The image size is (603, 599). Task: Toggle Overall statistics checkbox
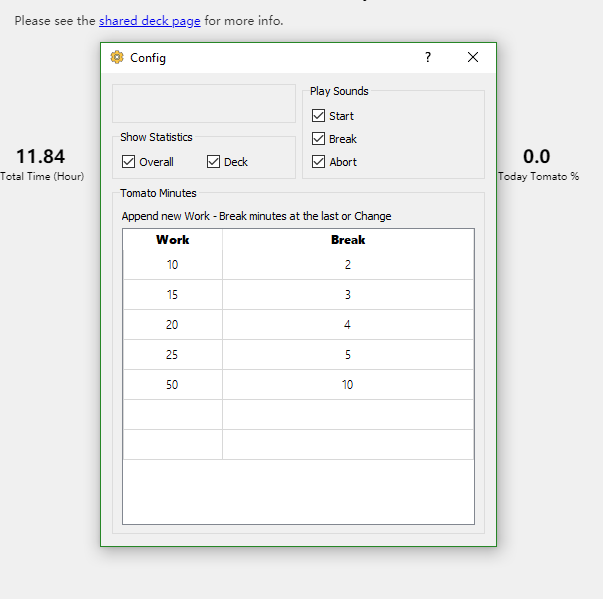point(129,162)
